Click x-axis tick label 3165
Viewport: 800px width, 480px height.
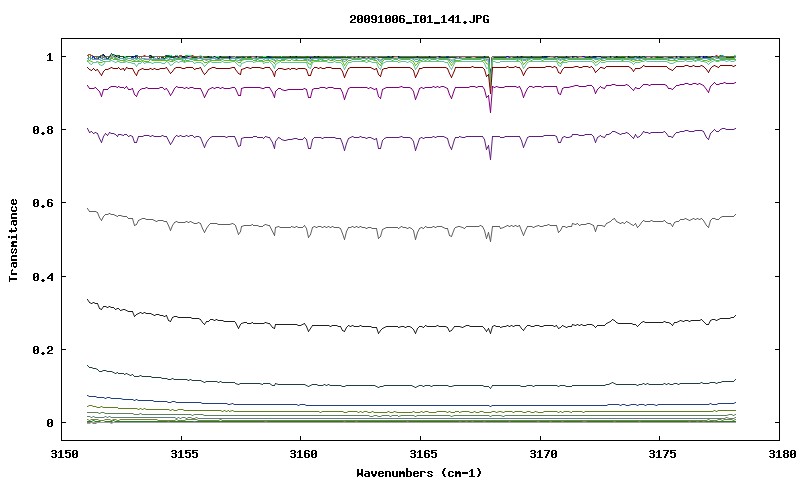tap(421, 454)
